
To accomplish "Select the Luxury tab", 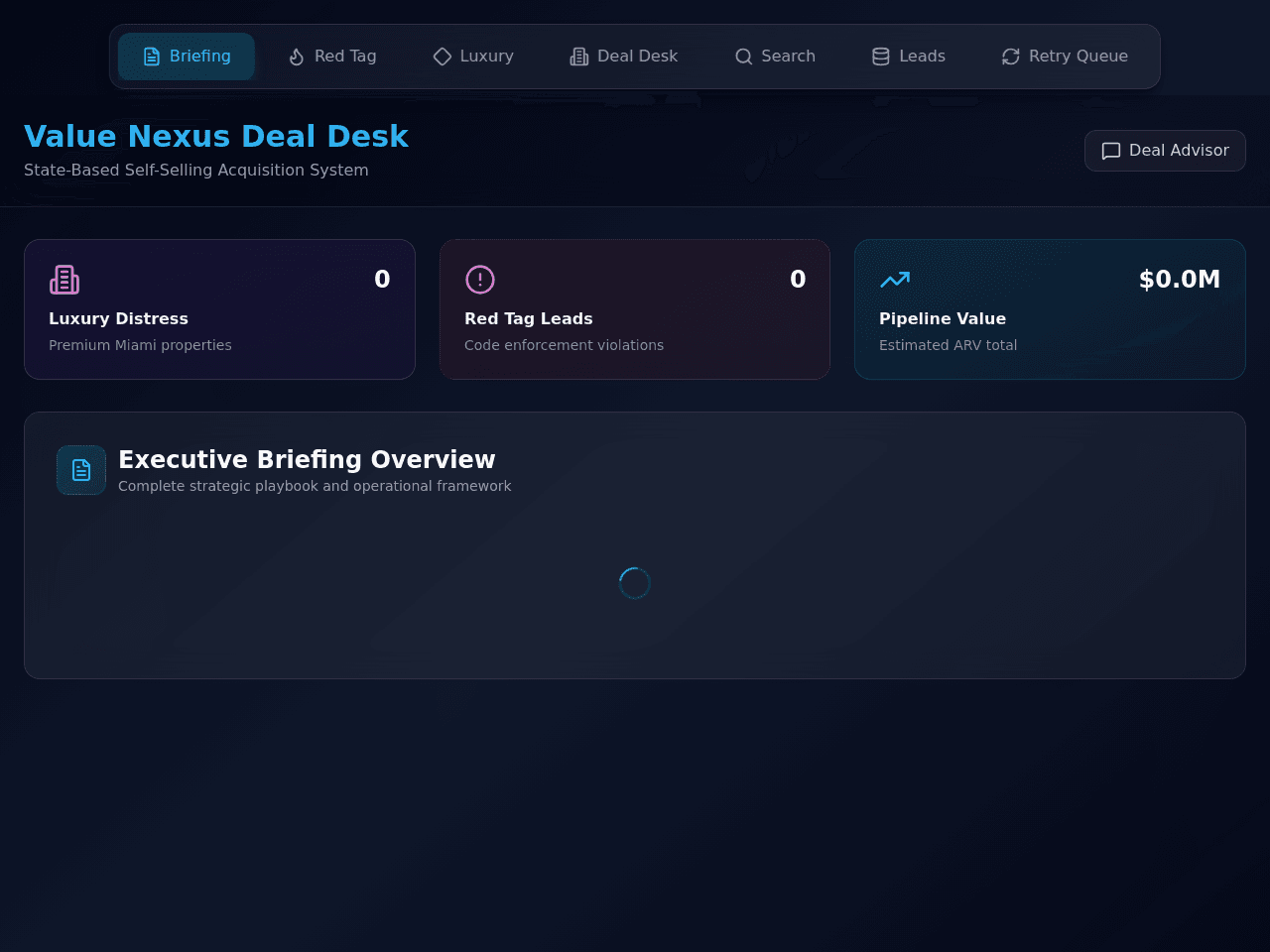I will pyautogui.click(x=473, y=57).
